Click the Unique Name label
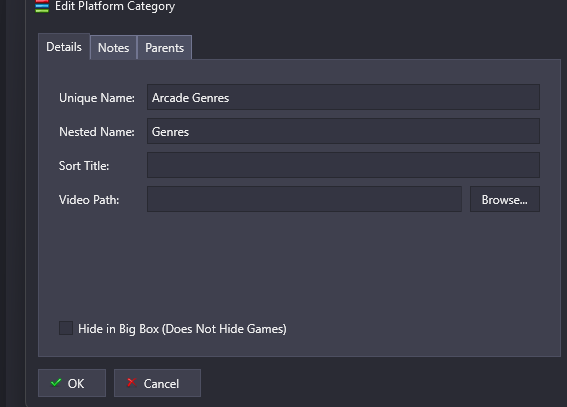This screenshot has height=407, width=567. point(97,98)
